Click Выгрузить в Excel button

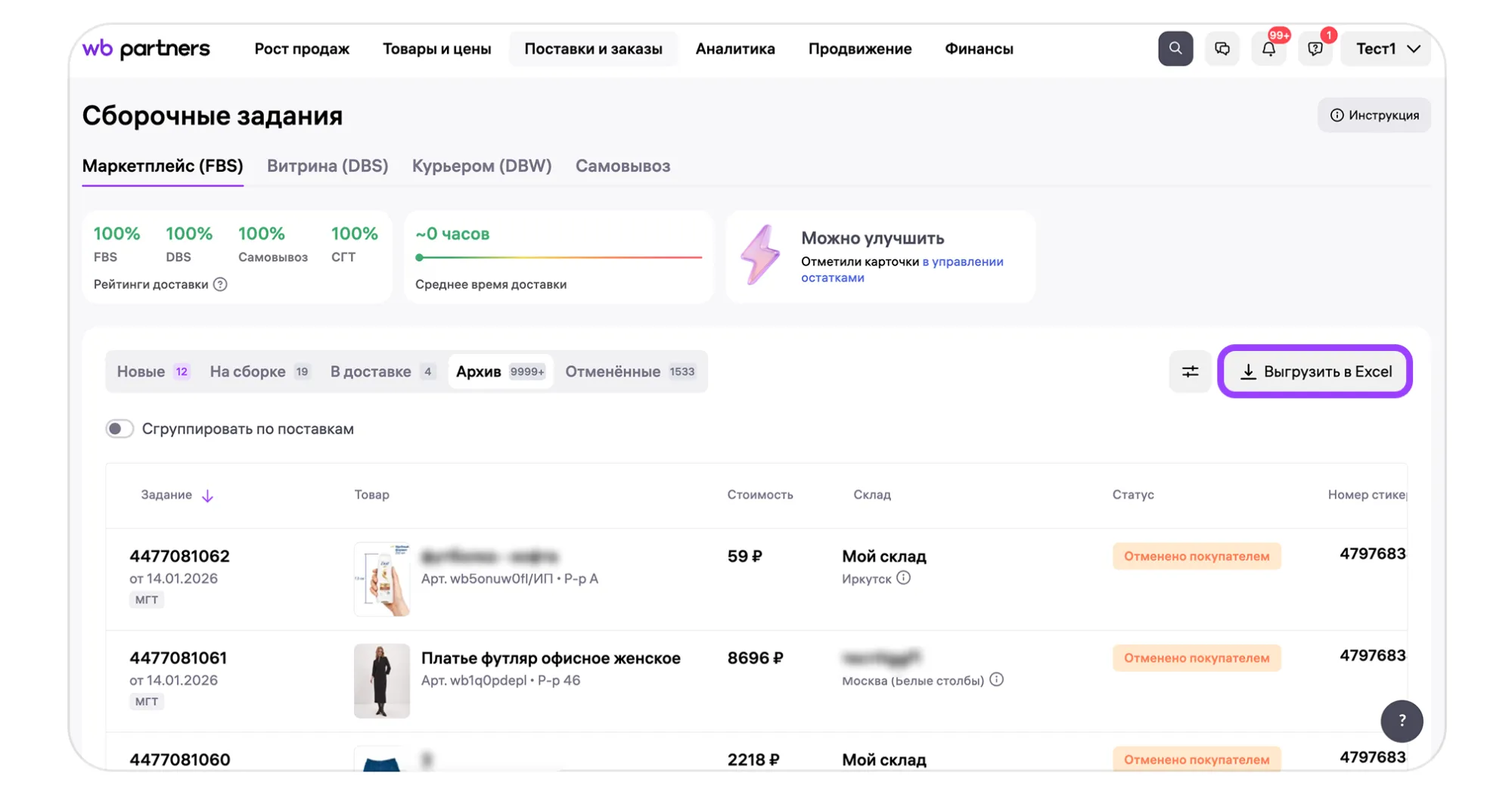1315,371
